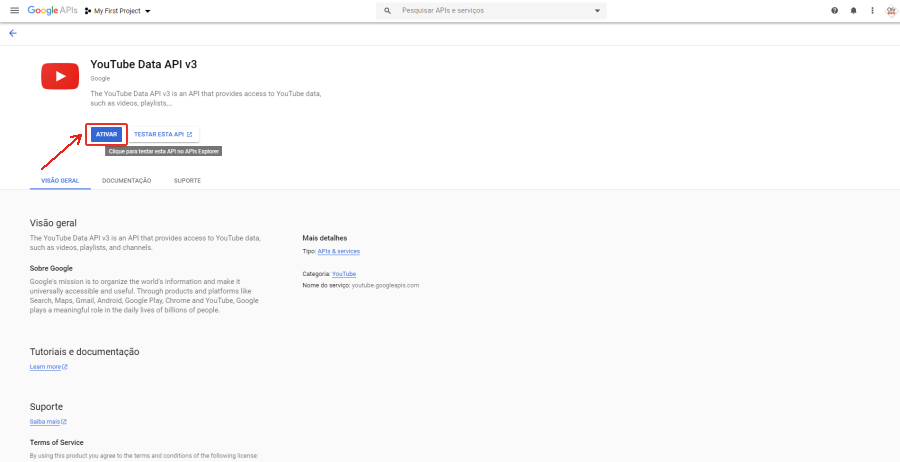Image resolution: width=900 pixels, height=462 pixels.
Task: Click the Suporte section heading
Action: click(46, 407)
